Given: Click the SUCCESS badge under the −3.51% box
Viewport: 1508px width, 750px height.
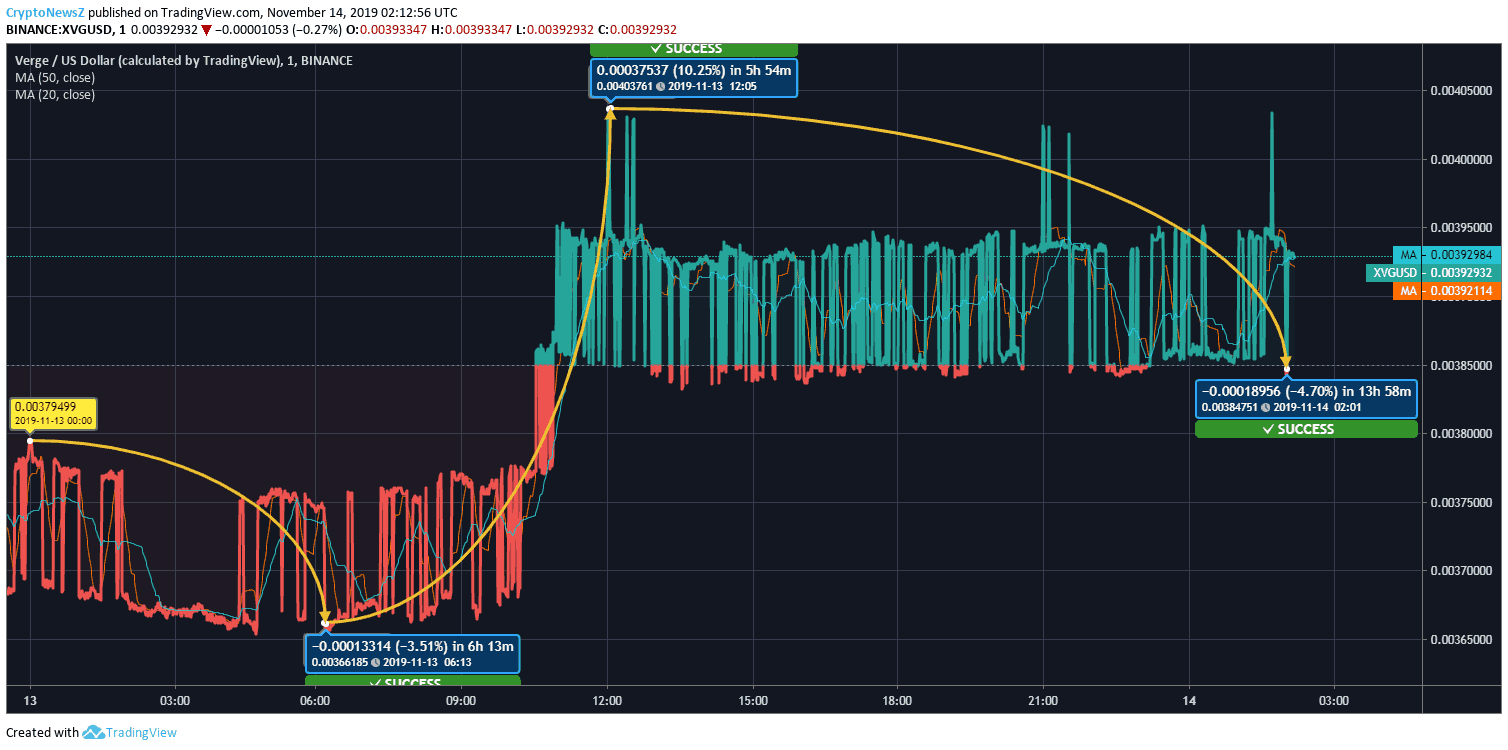Looking at the screenshot, I should pyautogui.click(x=413, y=682).
